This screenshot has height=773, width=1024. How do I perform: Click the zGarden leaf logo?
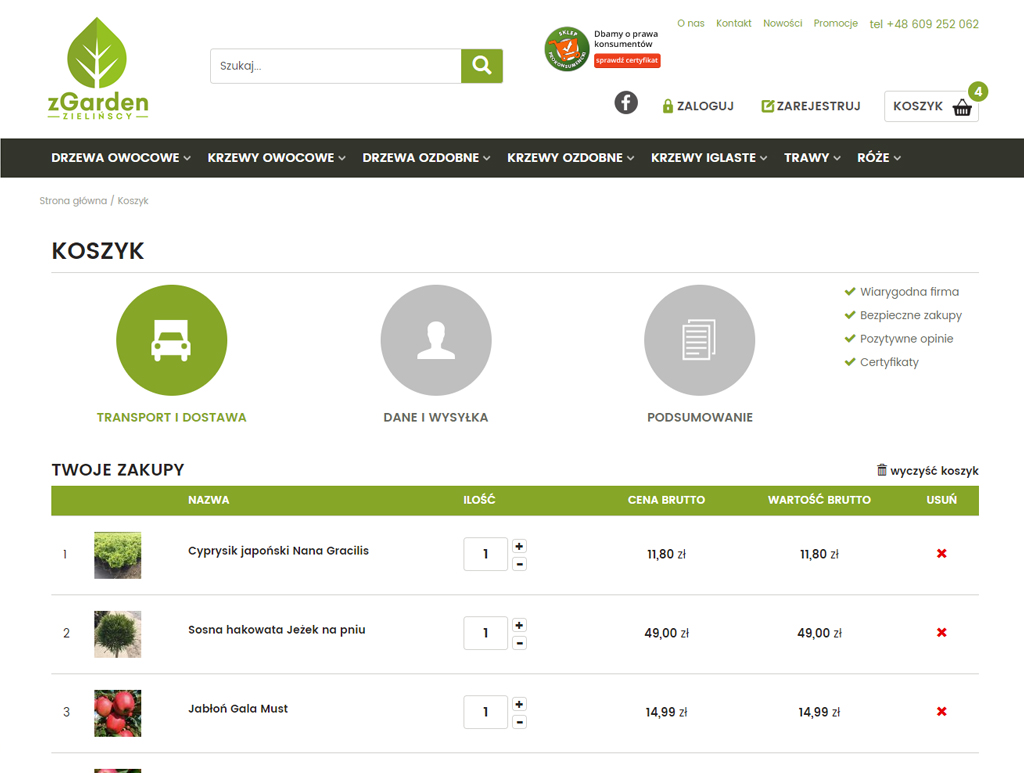point(98,69)
